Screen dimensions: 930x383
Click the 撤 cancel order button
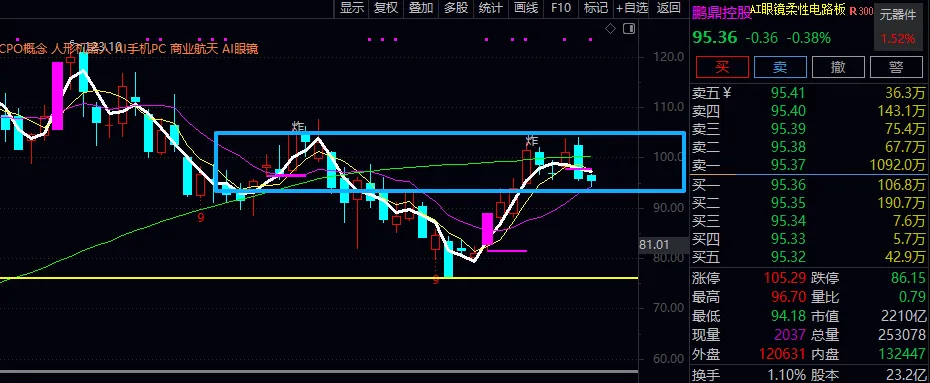coord(838,67)
